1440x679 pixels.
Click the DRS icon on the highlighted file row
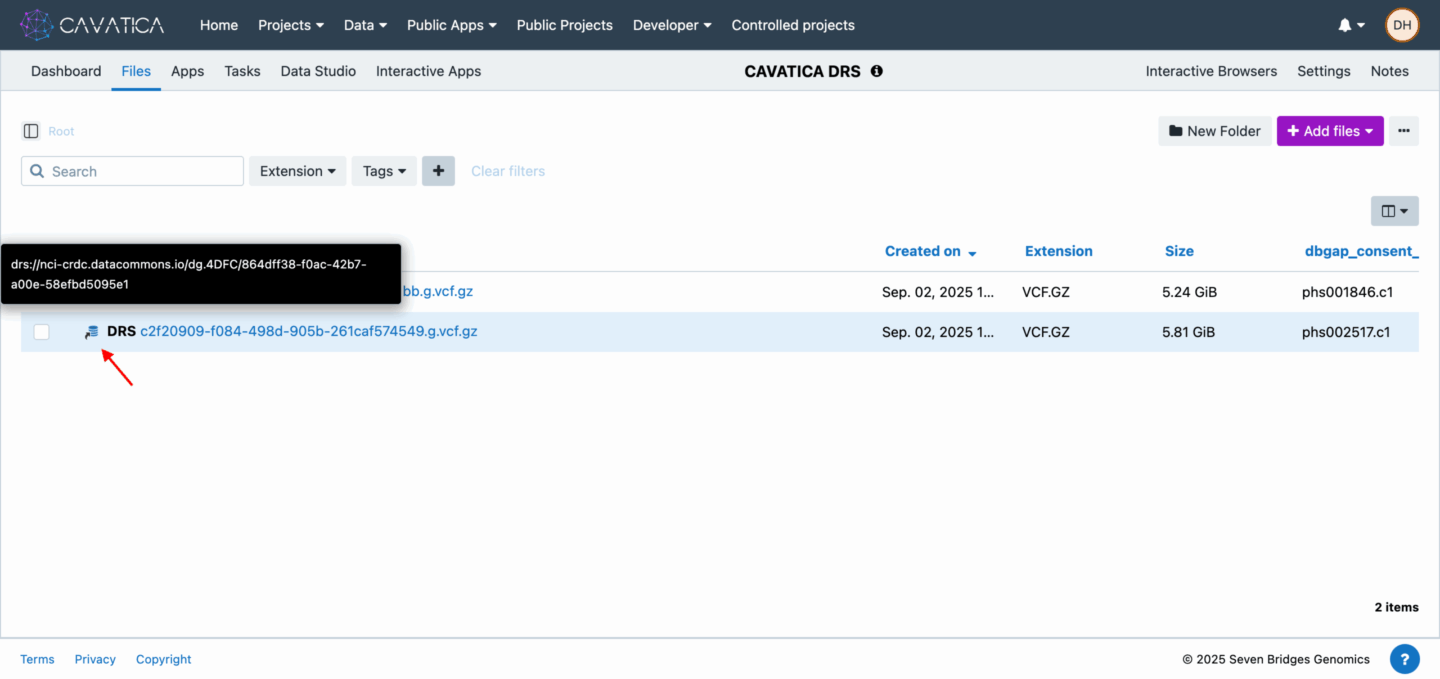click(x=90, y=331)
